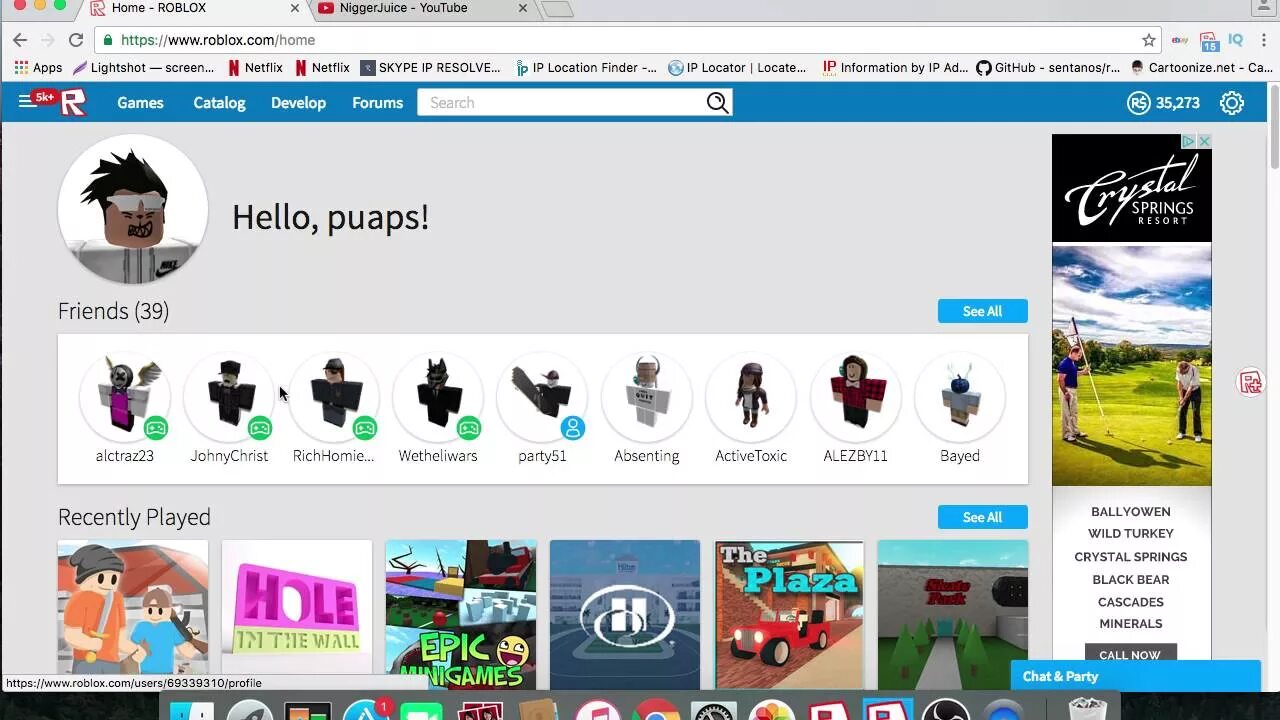Open Bayed's friend avatar
This screenshot has width=1280, height=720.
pyautogui.click(x=960, y=397)
